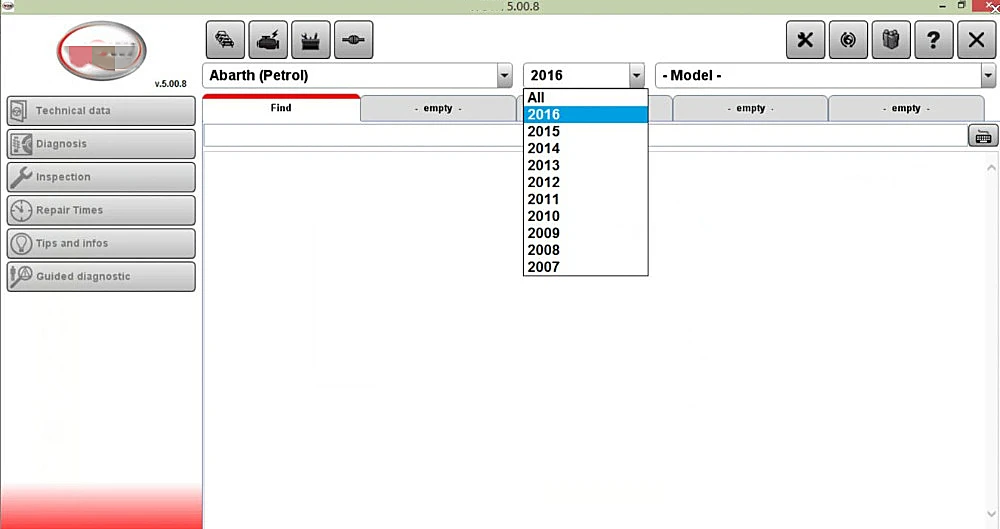Viewport: 1000px width, 529px height.
Task: Select 2015 in the year list
Action: tap(585, 131)
